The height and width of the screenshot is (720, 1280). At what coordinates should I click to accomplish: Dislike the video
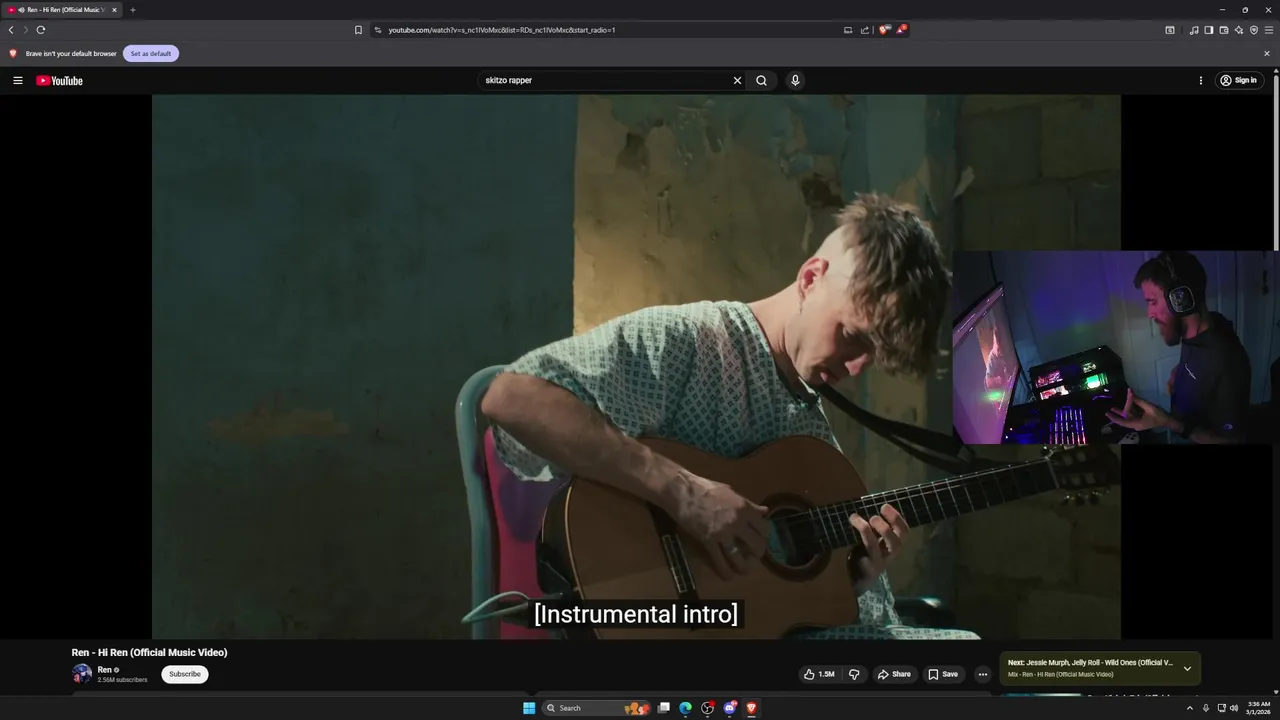854,674
